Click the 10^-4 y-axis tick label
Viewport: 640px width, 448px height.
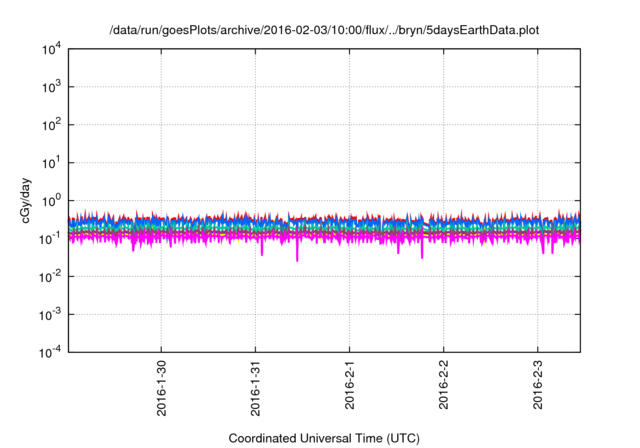[50, 352]
